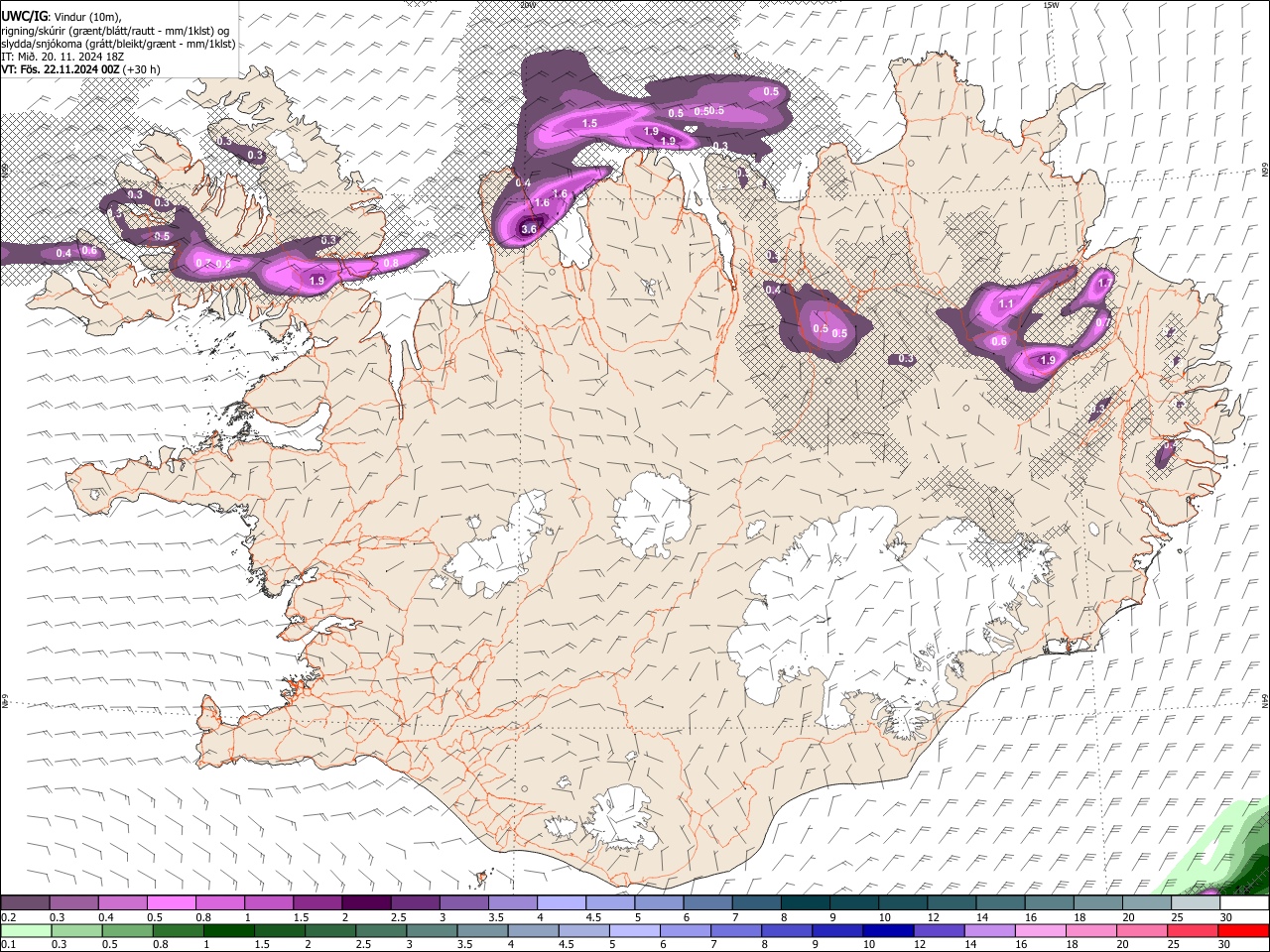Pick the bright pink 0.5–0.8 snow legend swatch
Screen dimensions: 1270x952
point(172,903)
